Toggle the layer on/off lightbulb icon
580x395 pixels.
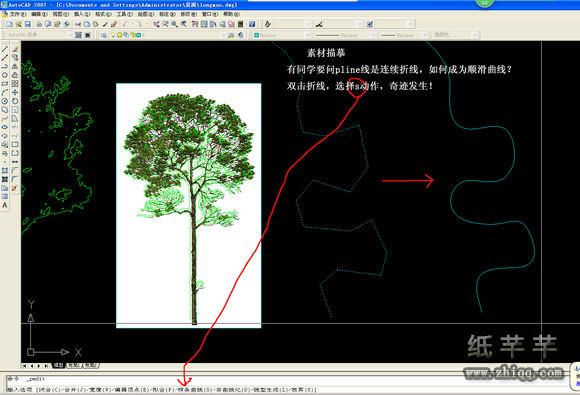pyautogui.click(x=114, y=35)
